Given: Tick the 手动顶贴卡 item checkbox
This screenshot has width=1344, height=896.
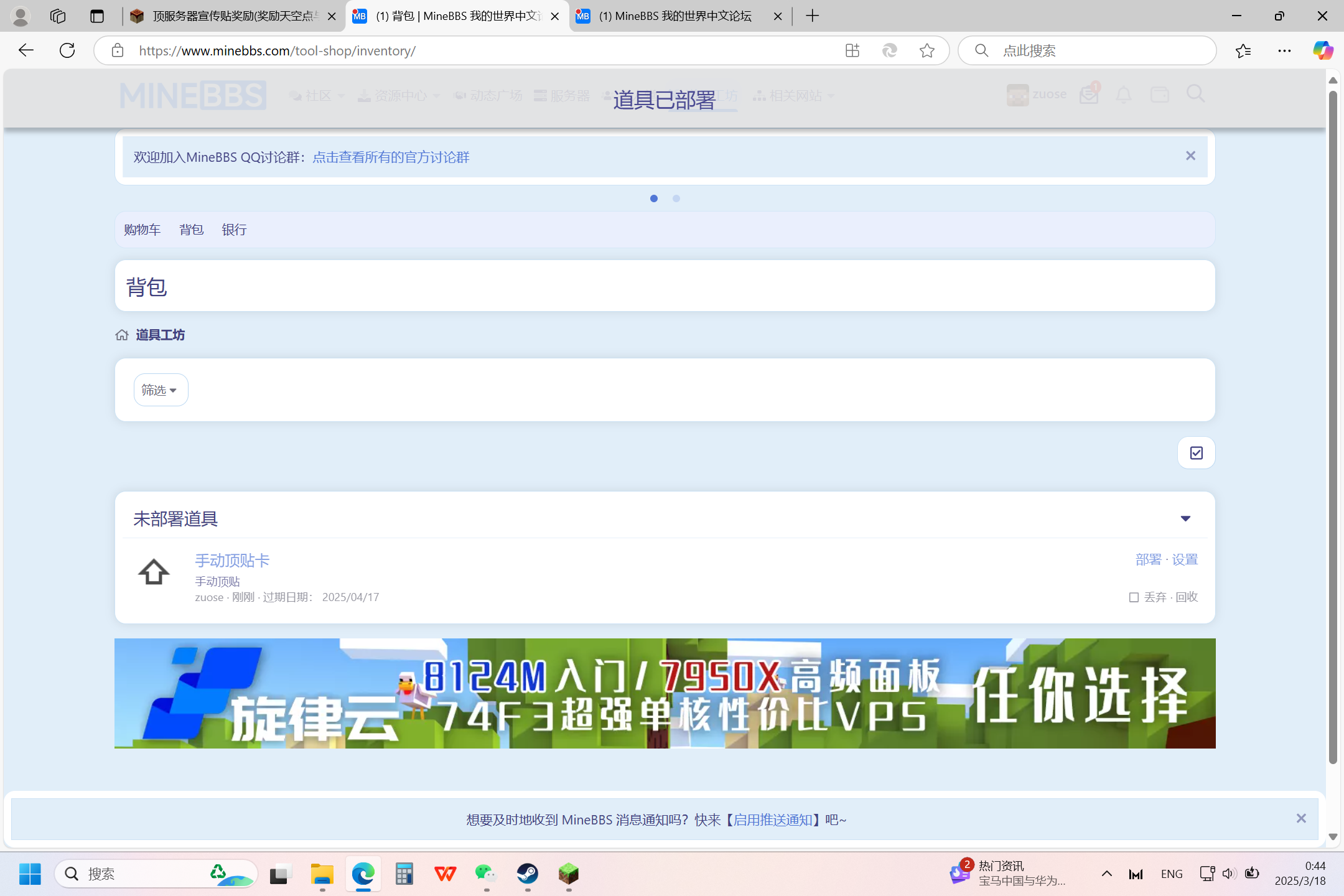Looking at the screenshot, I should coord(1134,597).
